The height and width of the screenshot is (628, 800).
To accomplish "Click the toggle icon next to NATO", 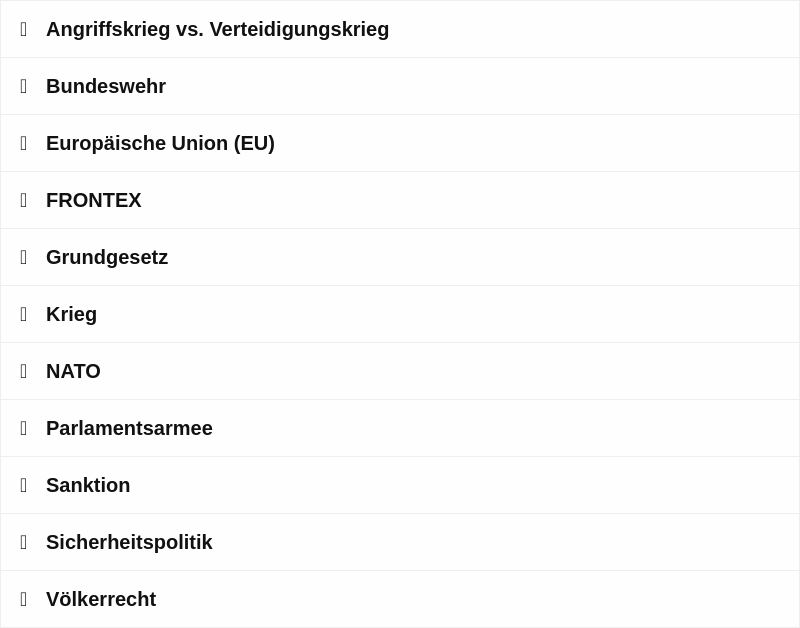I will click(23, 371).
